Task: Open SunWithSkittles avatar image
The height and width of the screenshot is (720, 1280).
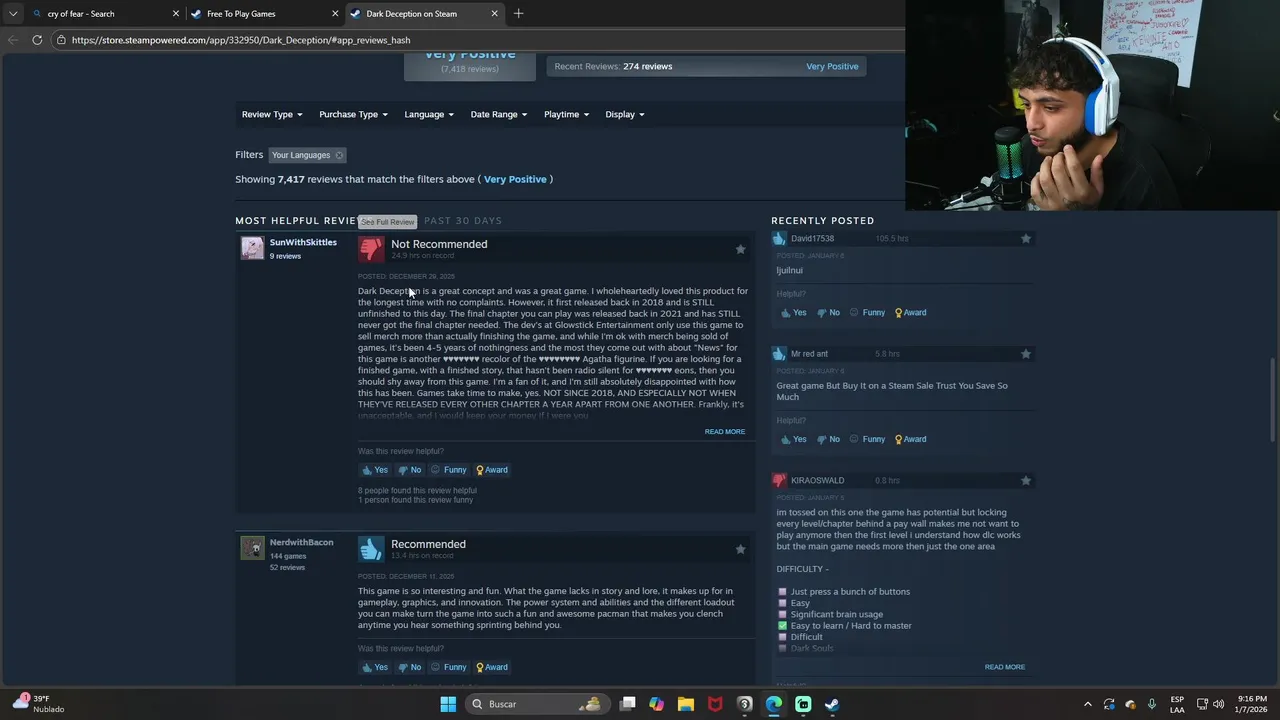Action: click(x=252, y=248)
